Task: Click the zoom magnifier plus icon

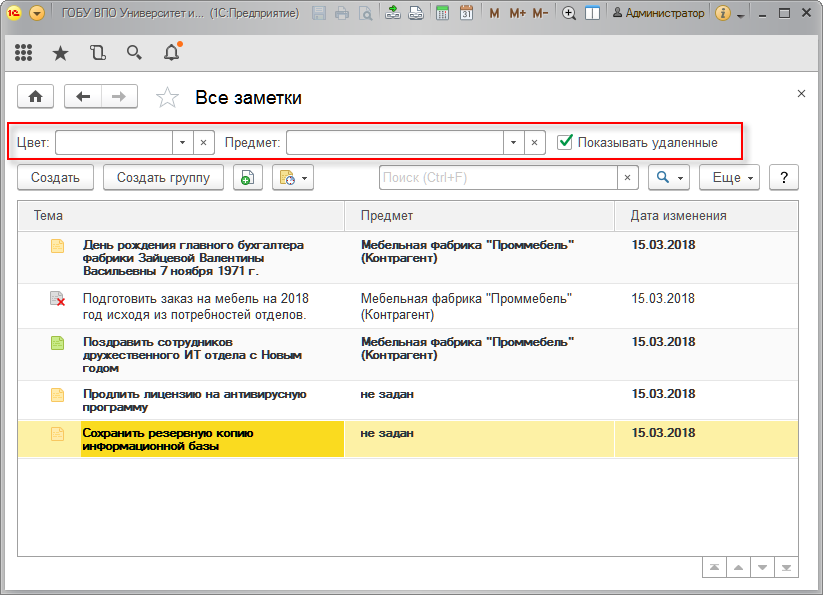Action: (x=569, y=13)
